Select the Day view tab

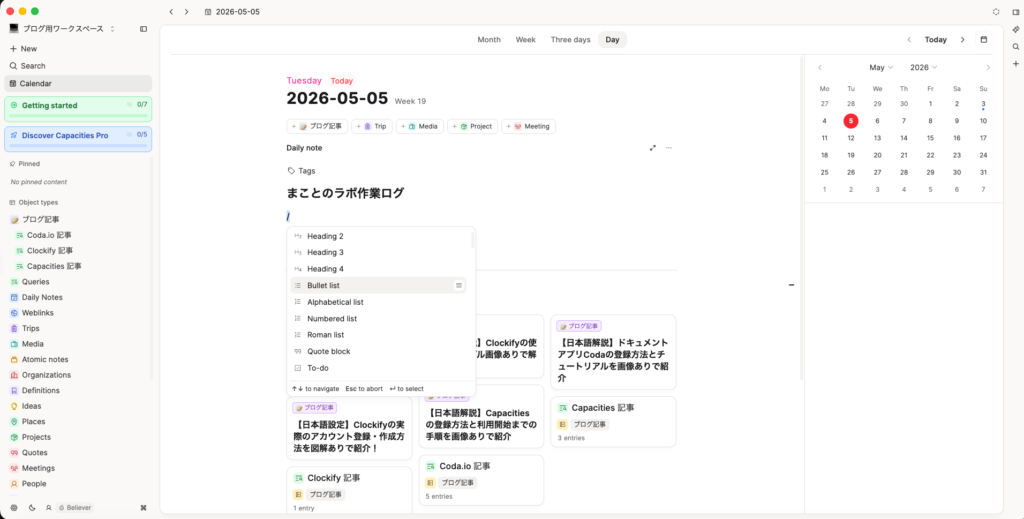612,40
